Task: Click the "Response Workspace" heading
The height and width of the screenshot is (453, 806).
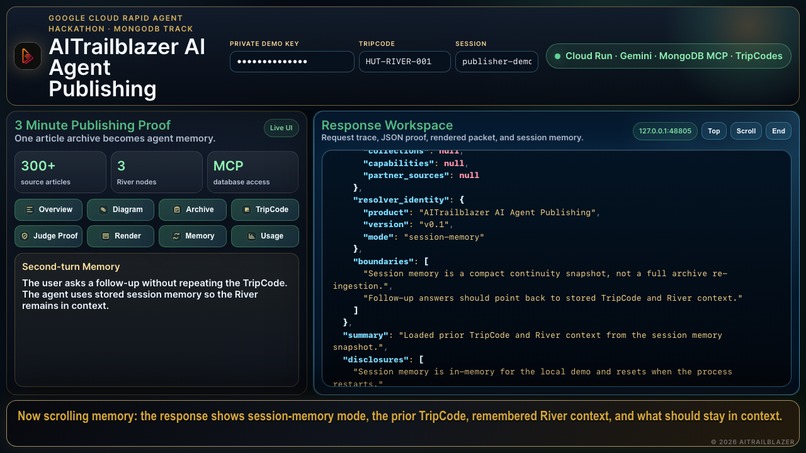Action: 387,125
